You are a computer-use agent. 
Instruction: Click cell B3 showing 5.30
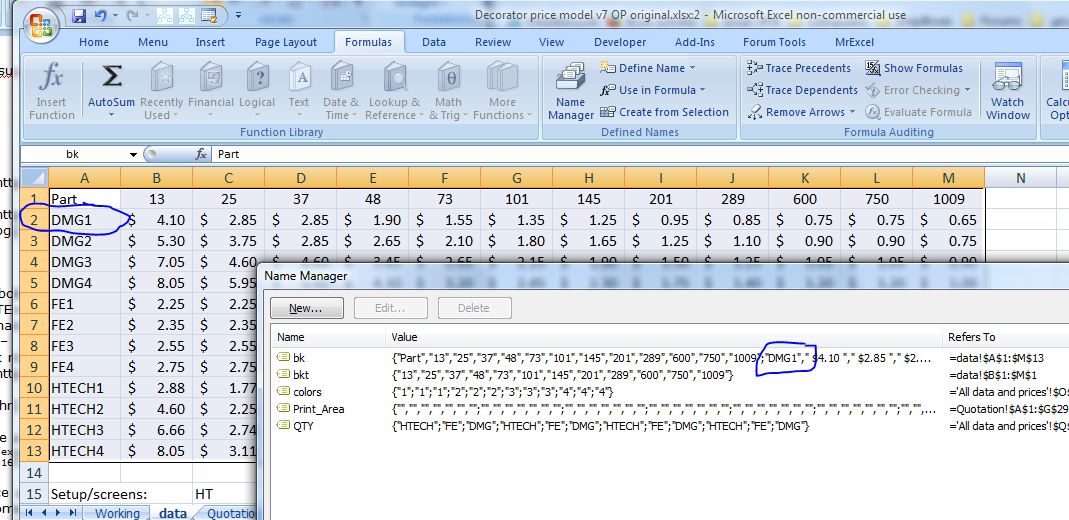tap(157, 241)
